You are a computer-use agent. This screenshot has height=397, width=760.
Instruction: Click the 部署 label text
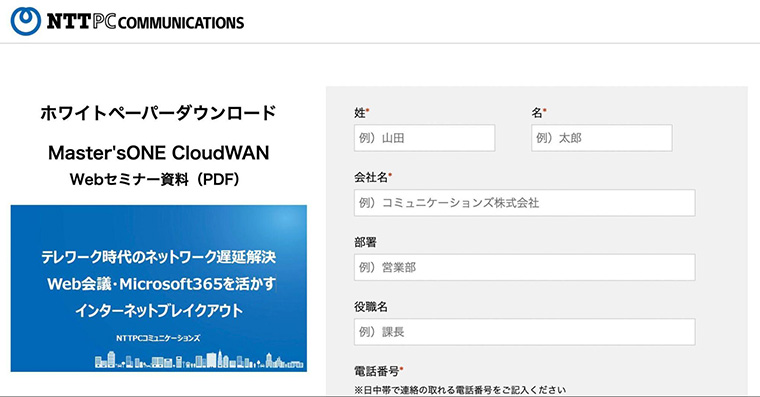coord(365,242)
